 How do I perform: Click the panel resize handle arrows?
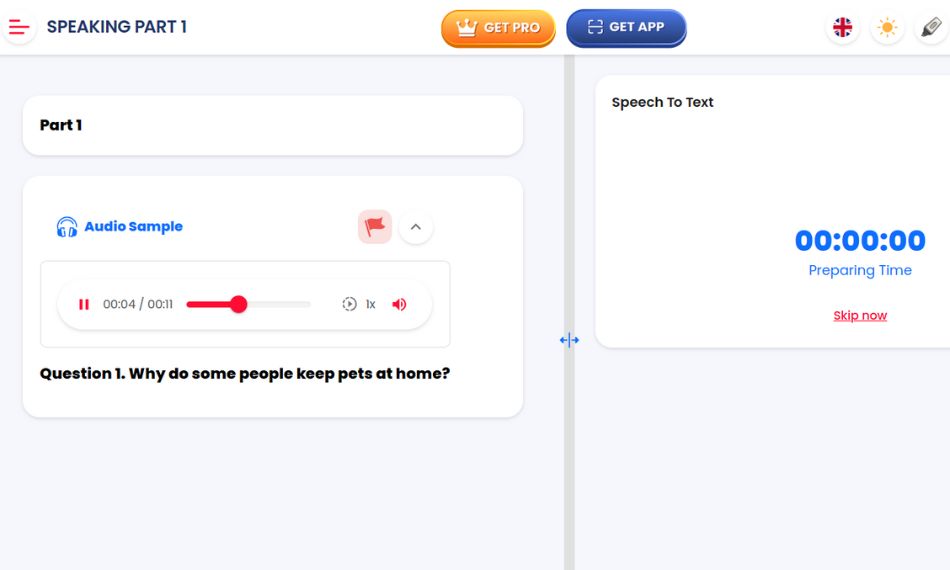click(x=569, y=340)
